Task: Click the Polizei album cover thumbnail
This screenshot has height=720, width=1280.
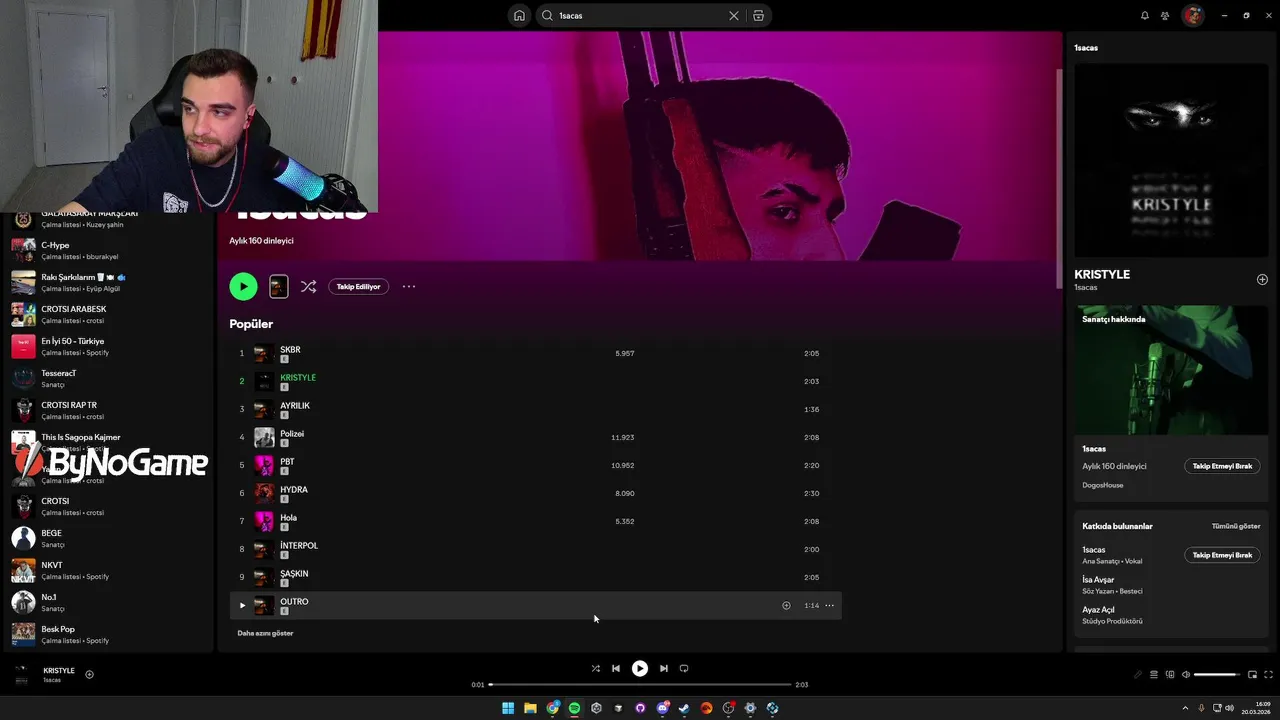Action: 264,437
